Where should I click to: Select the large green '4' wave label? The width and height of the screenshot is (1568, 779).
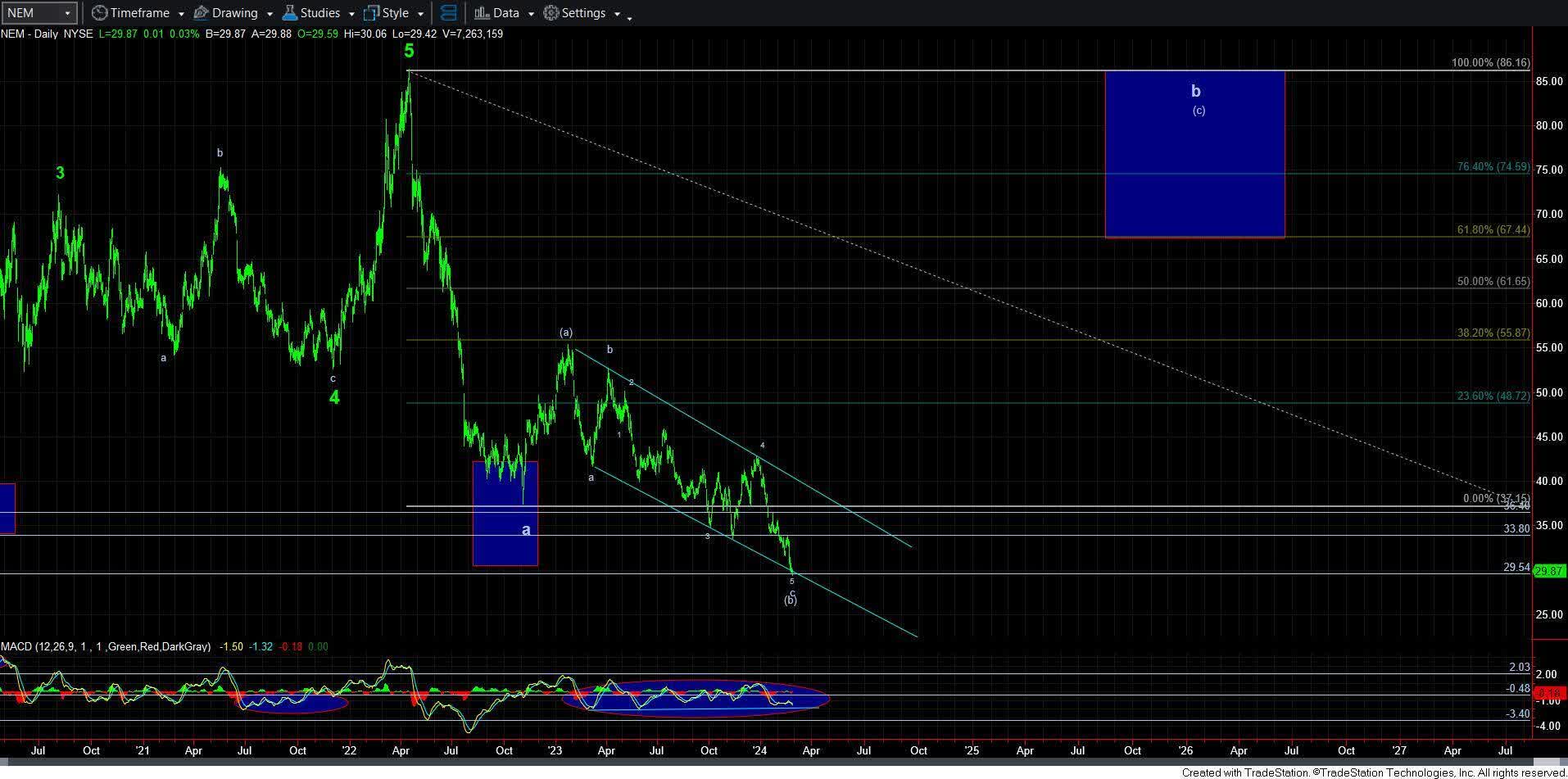pos(334,397)
